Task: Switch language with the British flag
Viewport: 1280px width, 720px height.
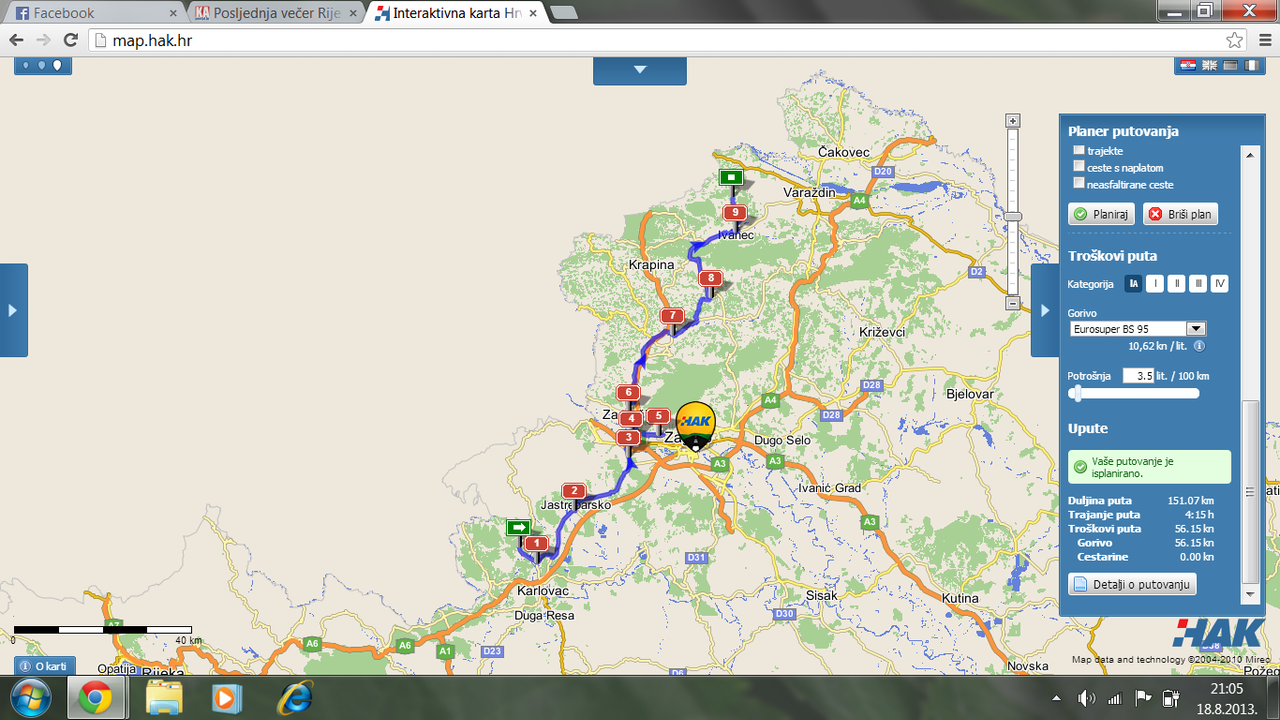Action: 1210,65
